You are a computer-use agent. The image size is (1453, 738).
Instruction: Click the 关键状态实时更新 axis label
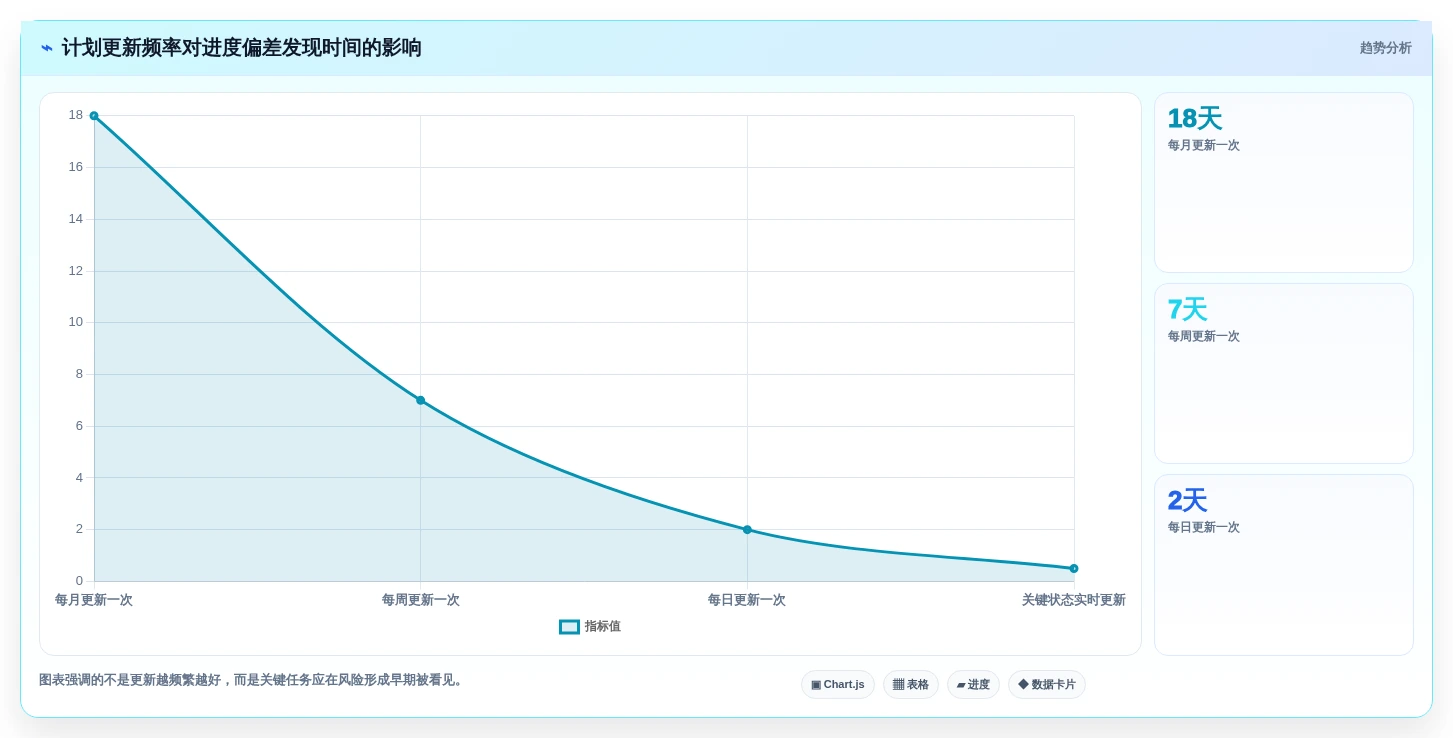tap(1074, 600)
